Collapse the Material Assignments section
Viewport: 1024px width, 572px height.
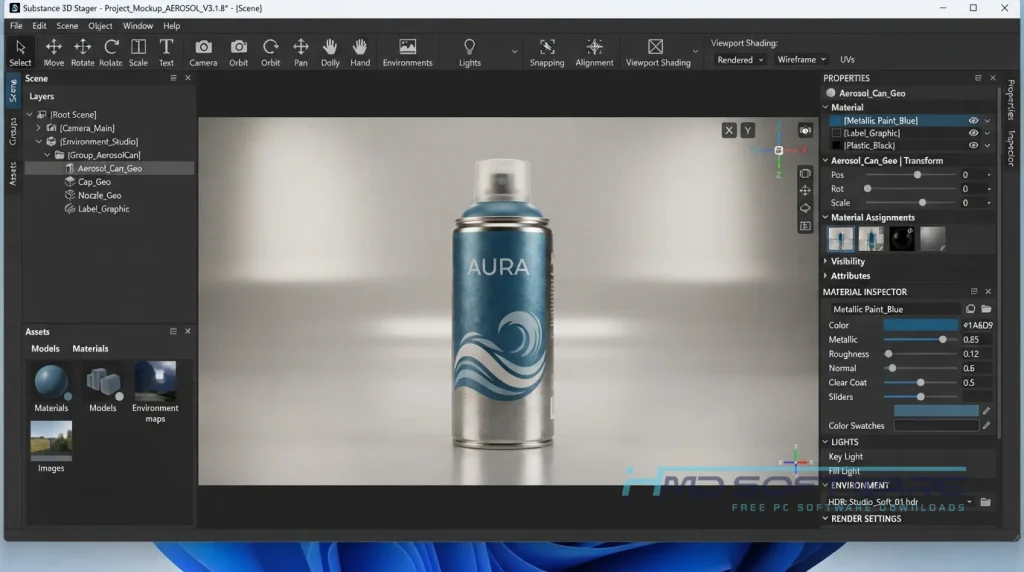click(825, 217)
